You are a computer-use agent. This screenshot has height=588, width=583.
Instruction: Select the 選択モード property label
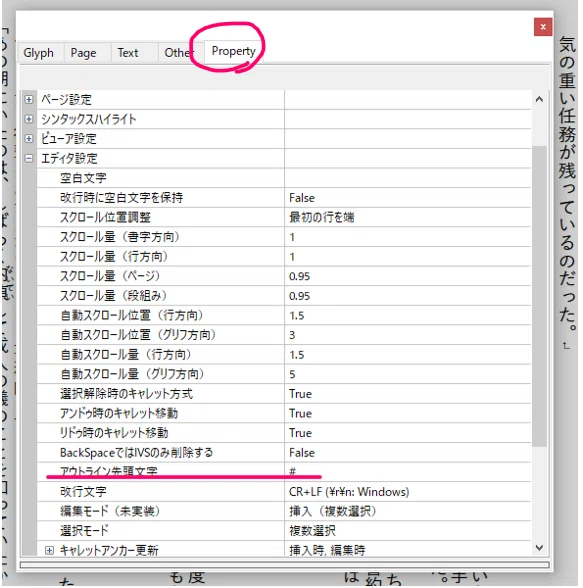tap(84, 530)
